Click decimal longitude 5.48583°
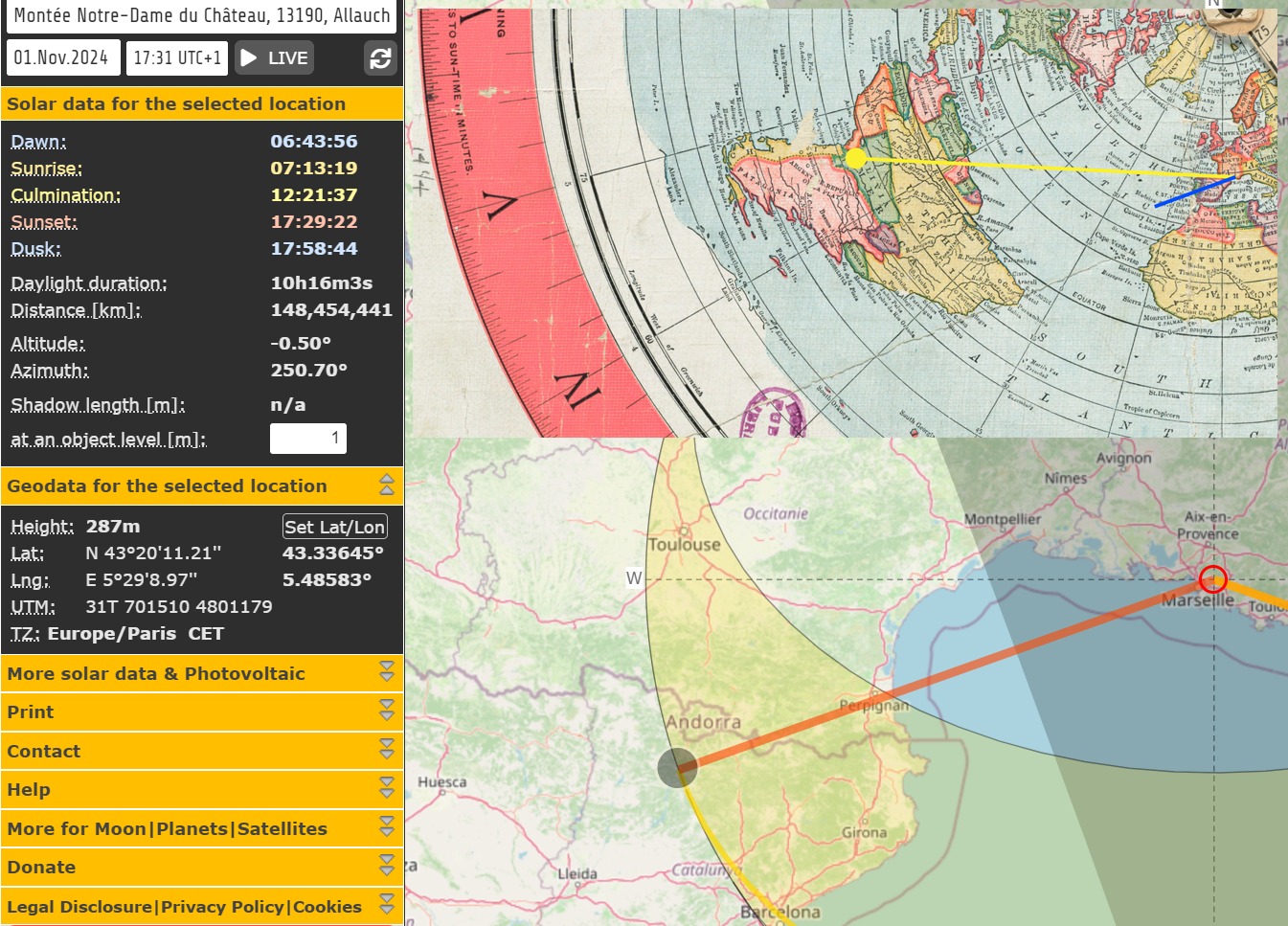 [x=327, y=580]
